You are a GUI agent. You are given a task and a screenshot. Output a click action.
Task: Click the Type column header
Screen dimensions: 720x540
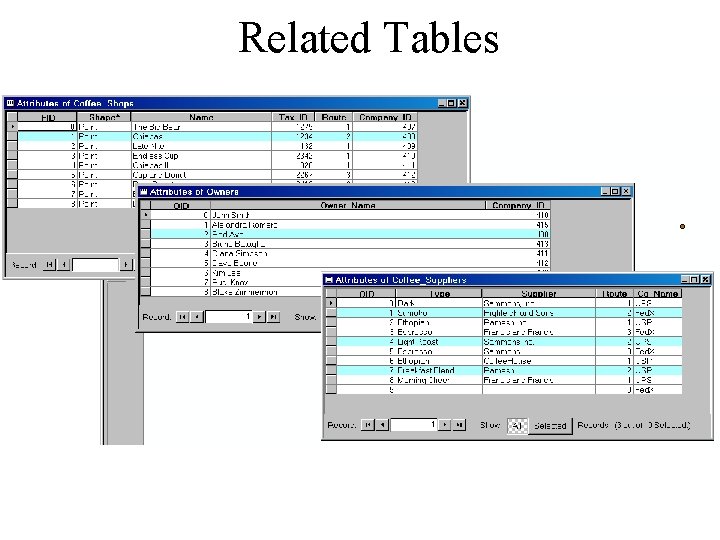[439, 293]
